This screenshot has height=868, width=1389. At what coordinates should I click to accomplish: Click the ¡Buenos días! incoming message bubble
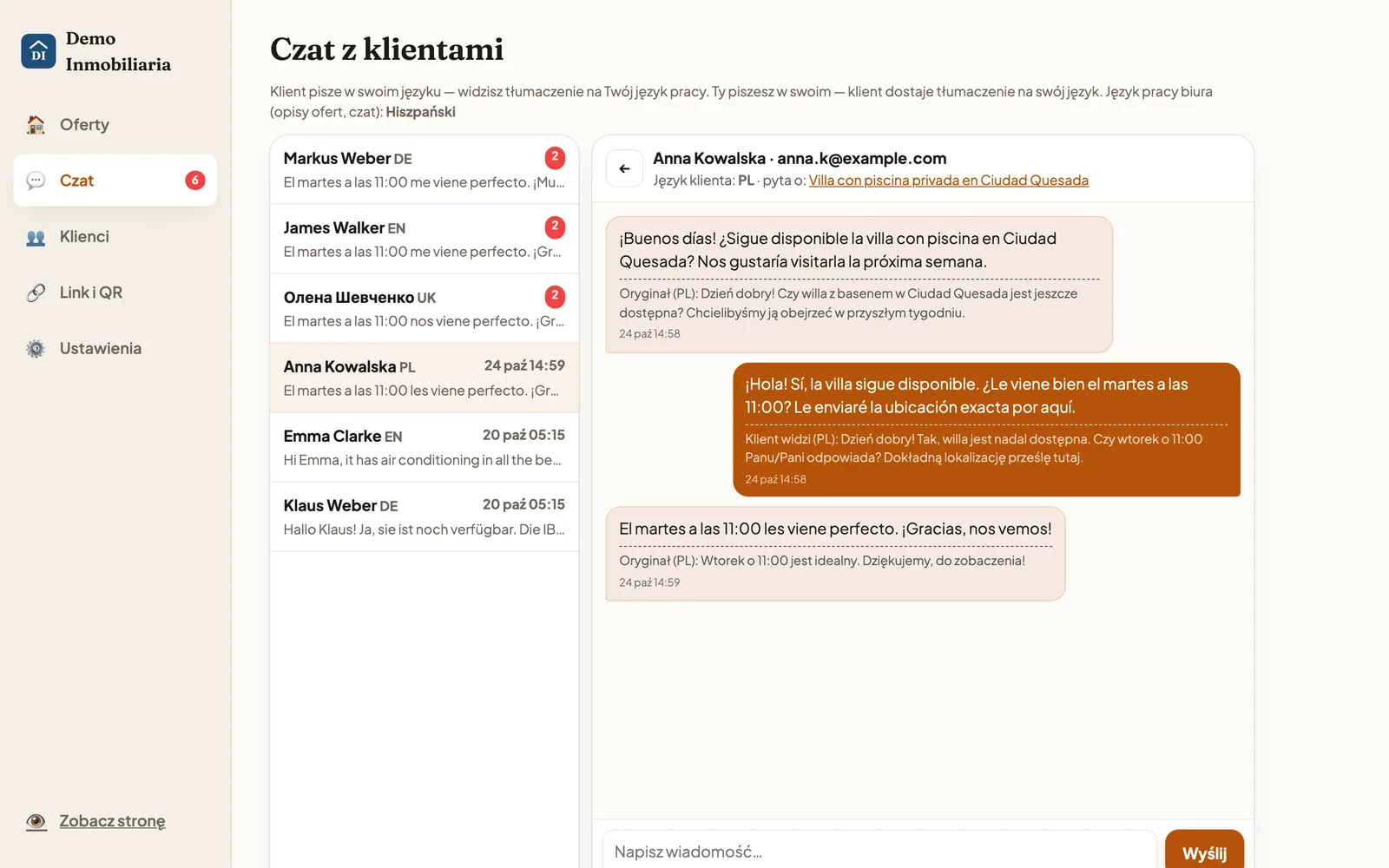point(859,285)
